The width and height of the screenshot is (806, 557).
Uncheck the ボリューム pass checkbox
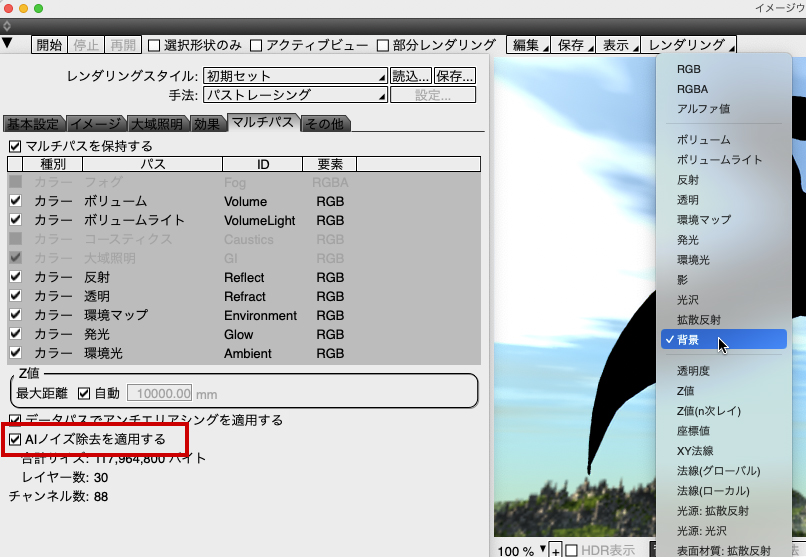pyautogui.click(x=15, y=200)
